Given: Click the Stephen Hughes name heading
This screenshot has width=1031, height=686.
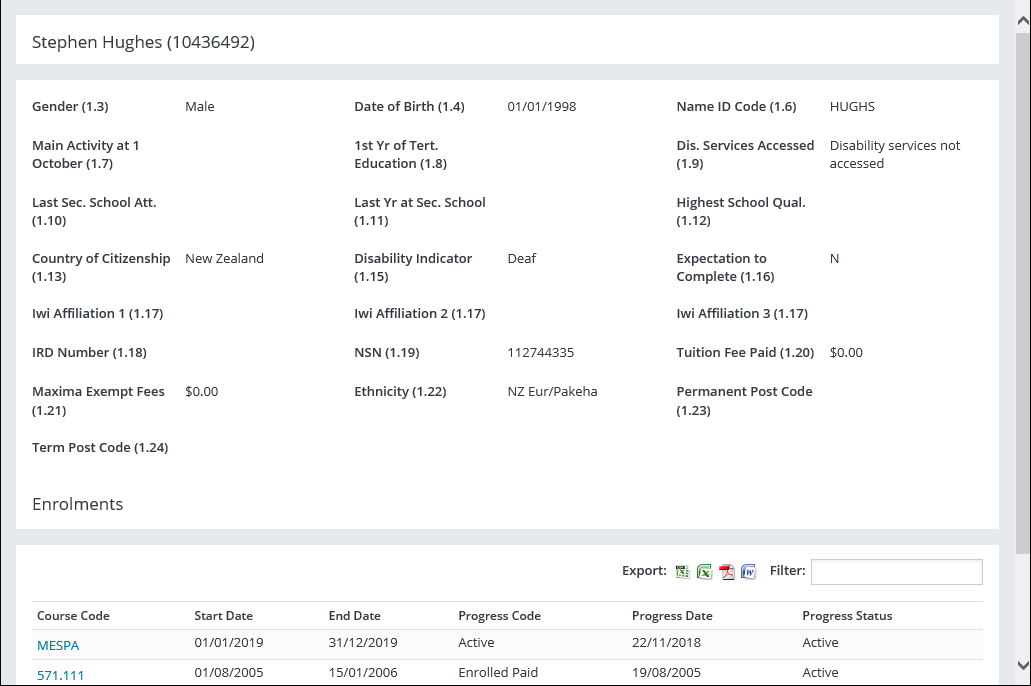Looking at the screenshot, I should point(143,42).
